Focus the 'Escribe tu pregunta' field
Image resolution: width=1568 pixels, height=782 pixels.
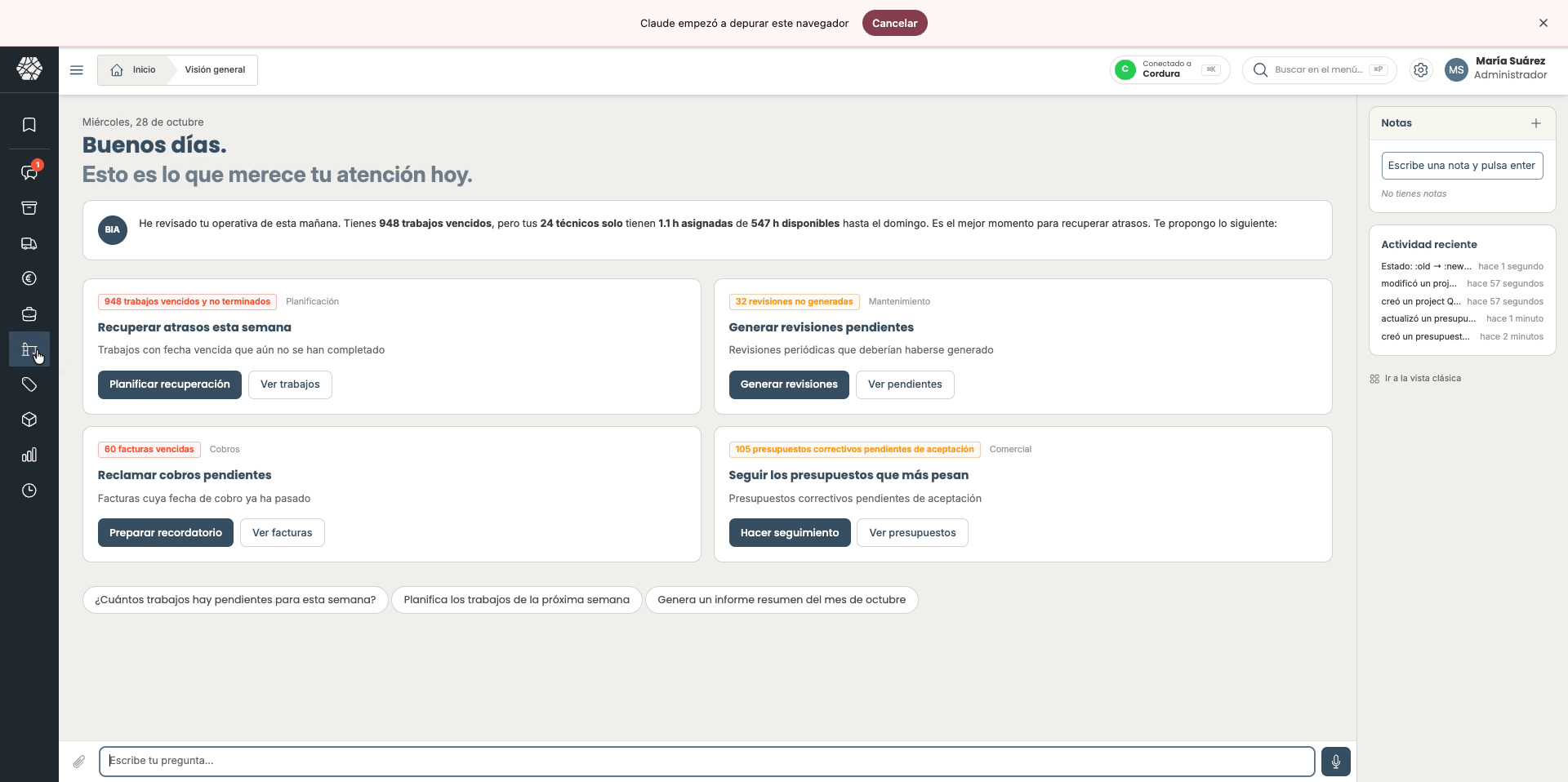[707, 762]
